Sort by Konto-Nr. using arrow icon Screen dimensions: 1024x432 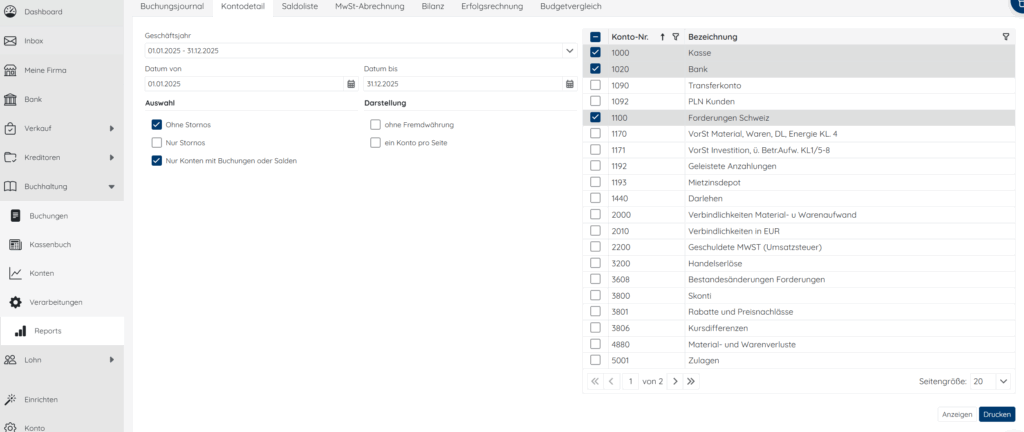[x=662, y=36]
